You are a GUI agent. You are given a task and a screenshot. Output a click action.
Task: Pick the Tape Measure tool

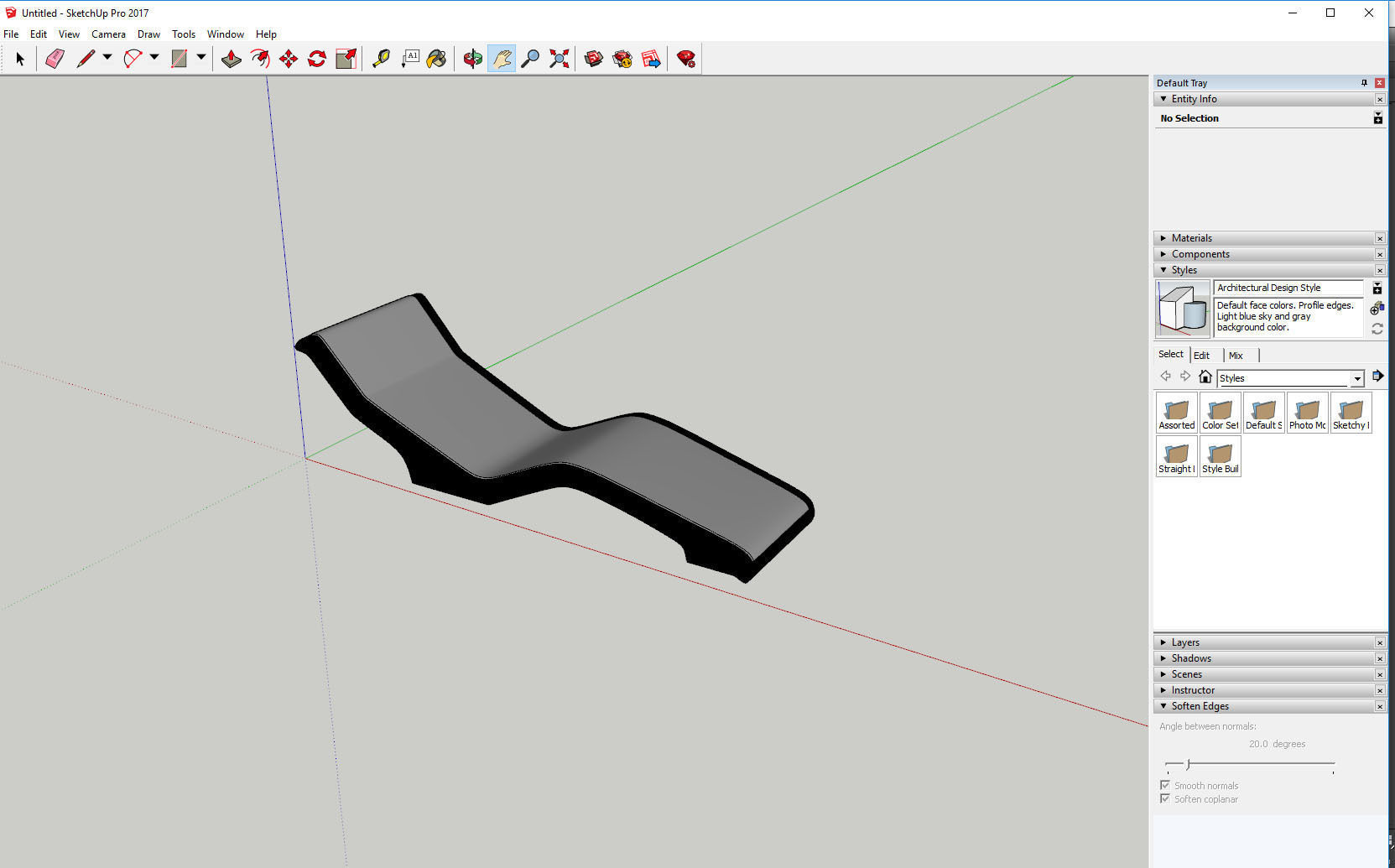click(x=381, y=59)
